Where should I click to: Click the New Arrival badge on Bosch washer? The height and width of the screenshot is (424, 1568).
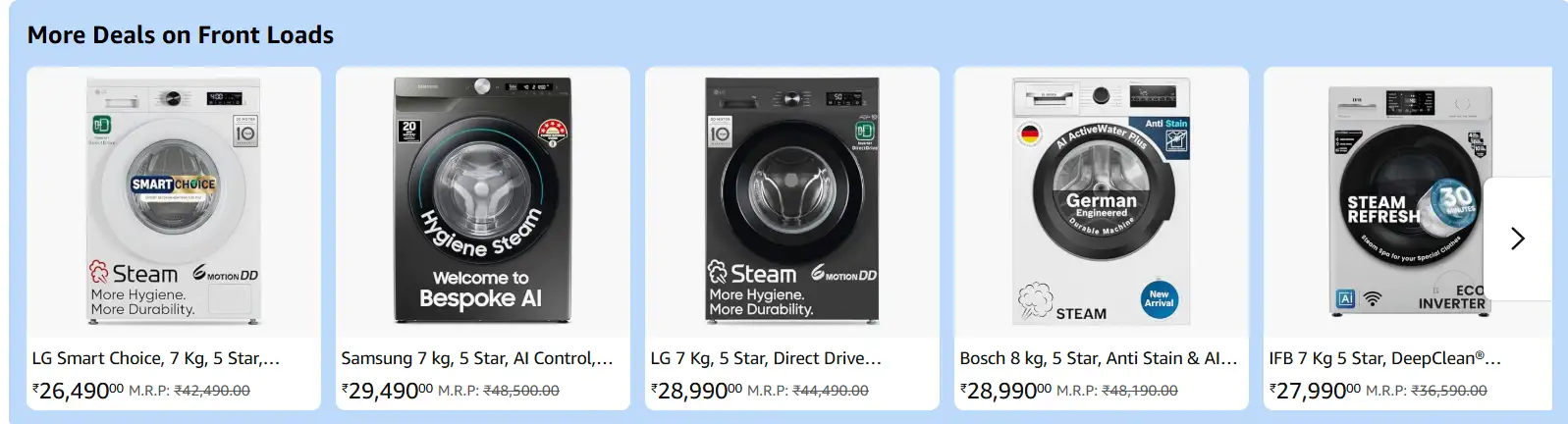[1159, 299]
